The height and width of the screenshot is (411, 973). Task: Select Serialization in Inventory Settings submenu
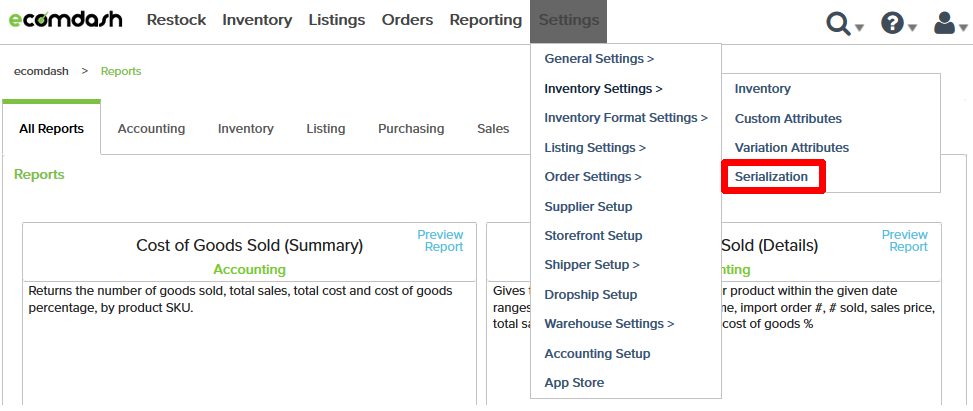point(771,177)
